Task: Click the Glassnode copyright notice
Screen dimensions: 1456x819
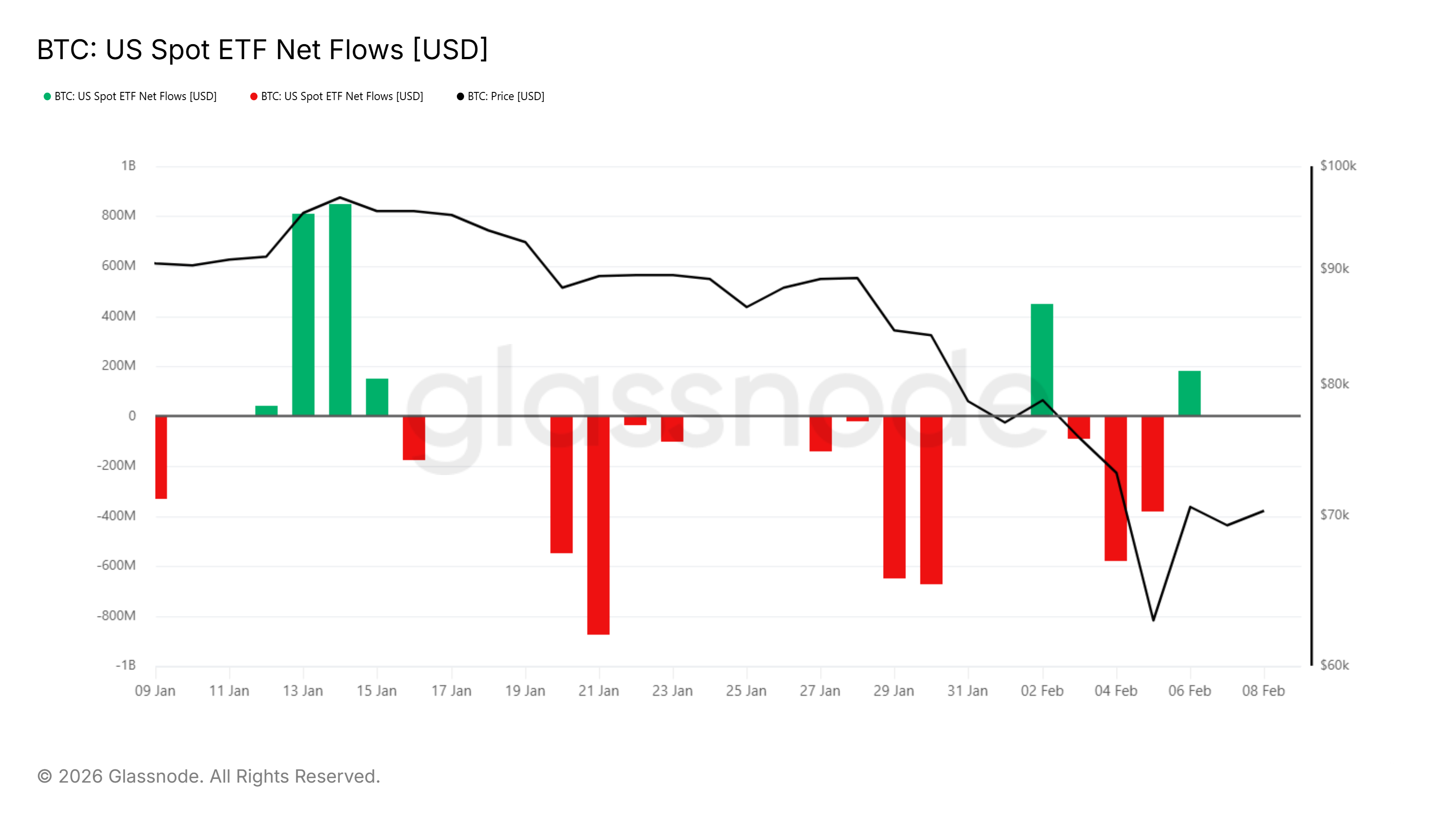Action: [208, 776]
